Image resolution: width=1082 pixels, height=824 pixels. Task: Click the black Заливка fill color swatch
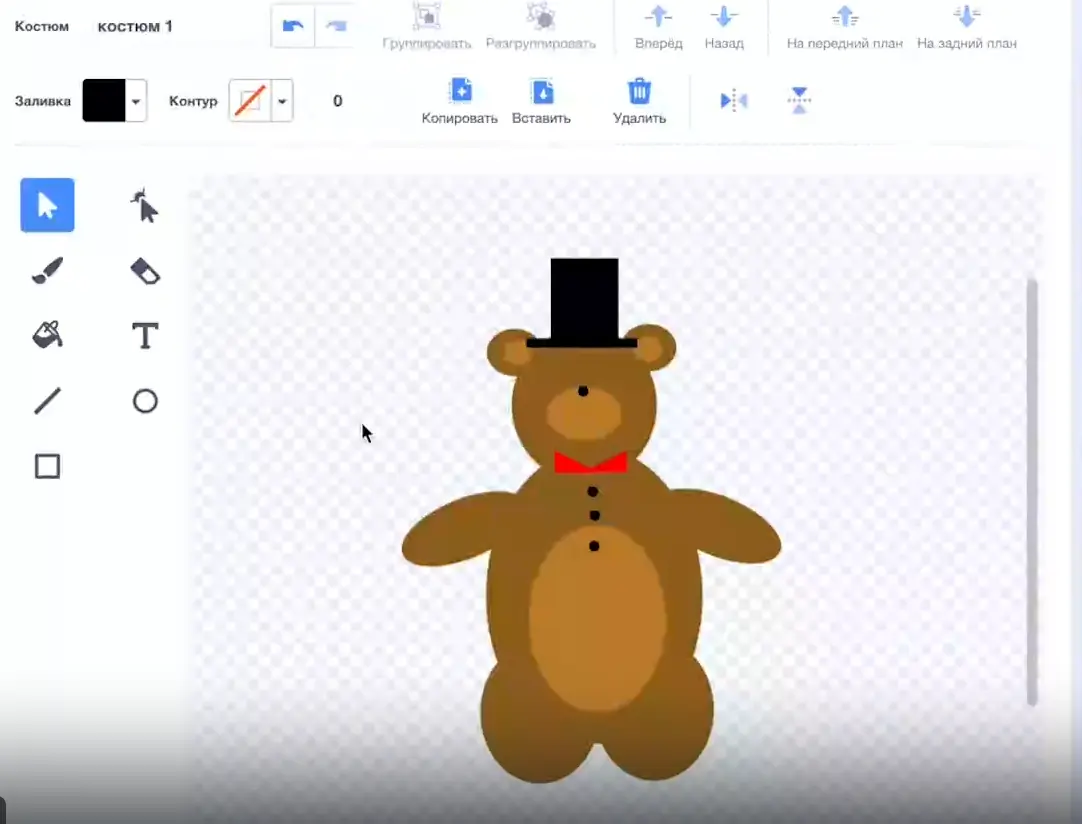point(104,101)
